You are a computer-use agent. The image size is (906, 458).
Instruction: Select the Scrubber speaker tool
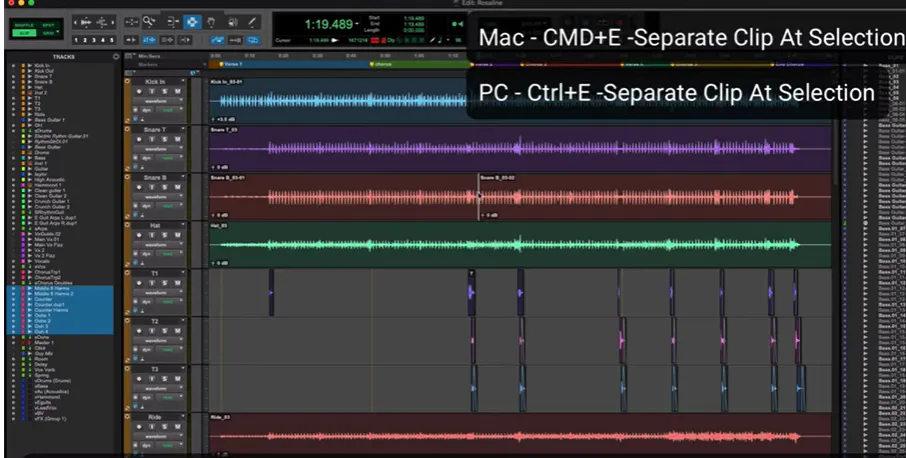232,22
